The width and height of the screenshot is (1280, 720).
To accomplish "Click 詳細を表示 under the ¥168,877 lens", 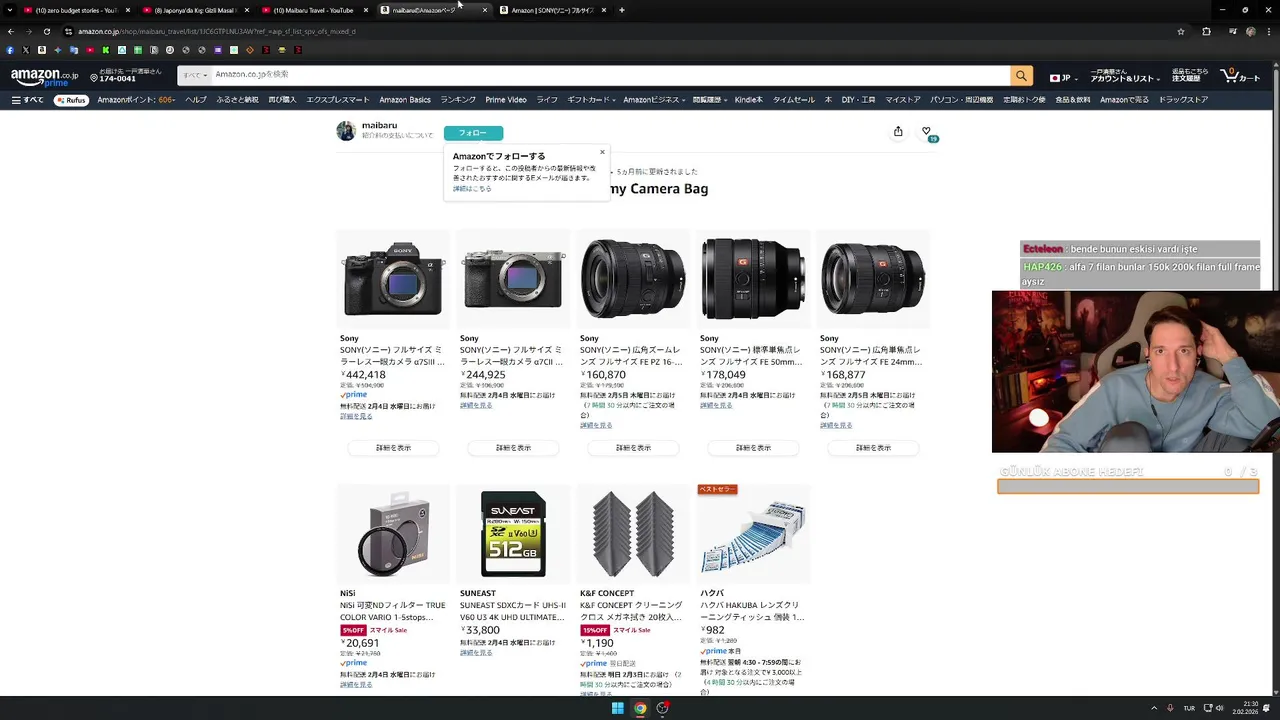I will pyautogui.click(x=873, y=448).
